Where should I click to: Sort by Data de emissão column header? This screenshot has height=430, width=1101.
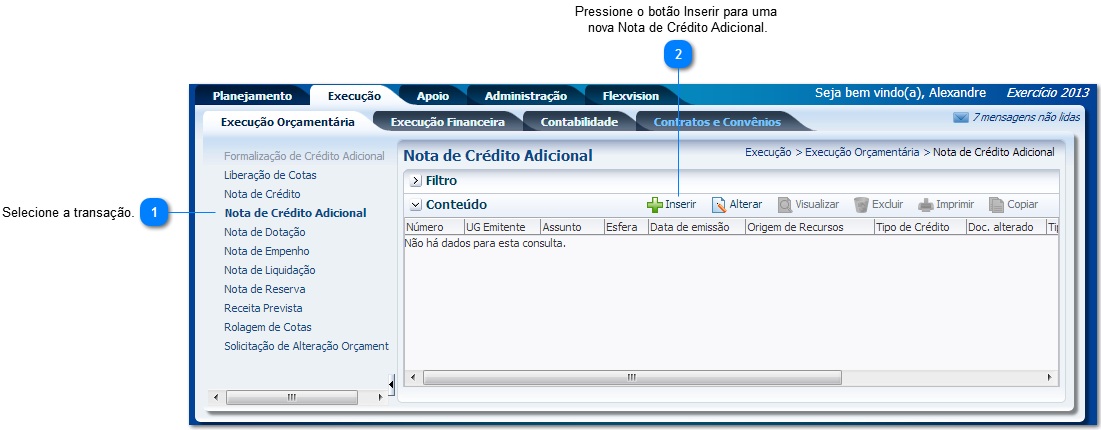(694, 227)
